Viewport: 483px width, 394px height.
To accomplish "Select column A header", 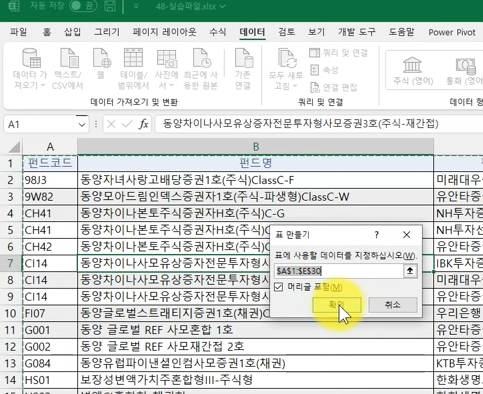I will tap(50, 147).
